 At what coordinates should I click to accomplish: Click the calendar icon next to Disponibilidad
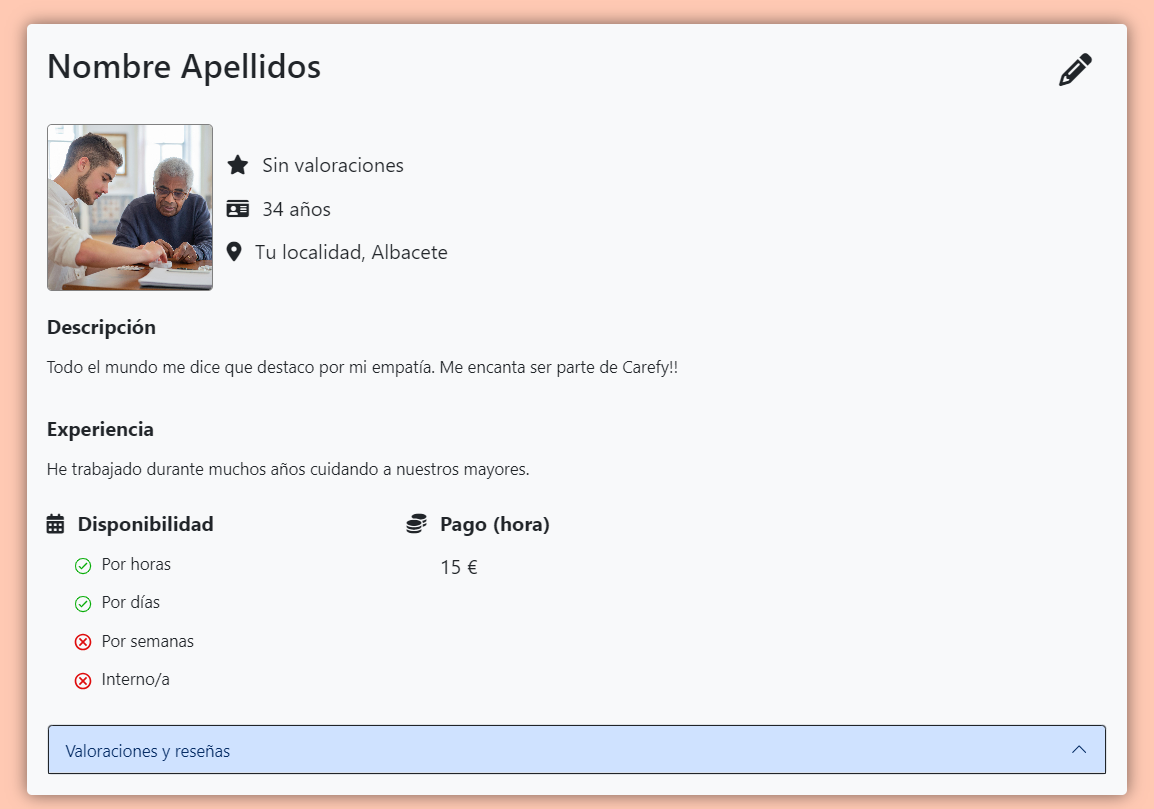[55, 523]
